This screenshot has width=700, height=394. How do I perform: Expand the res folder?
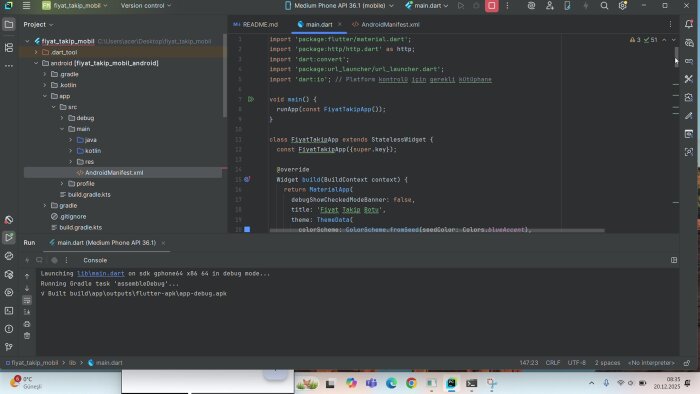coord(71,162)
